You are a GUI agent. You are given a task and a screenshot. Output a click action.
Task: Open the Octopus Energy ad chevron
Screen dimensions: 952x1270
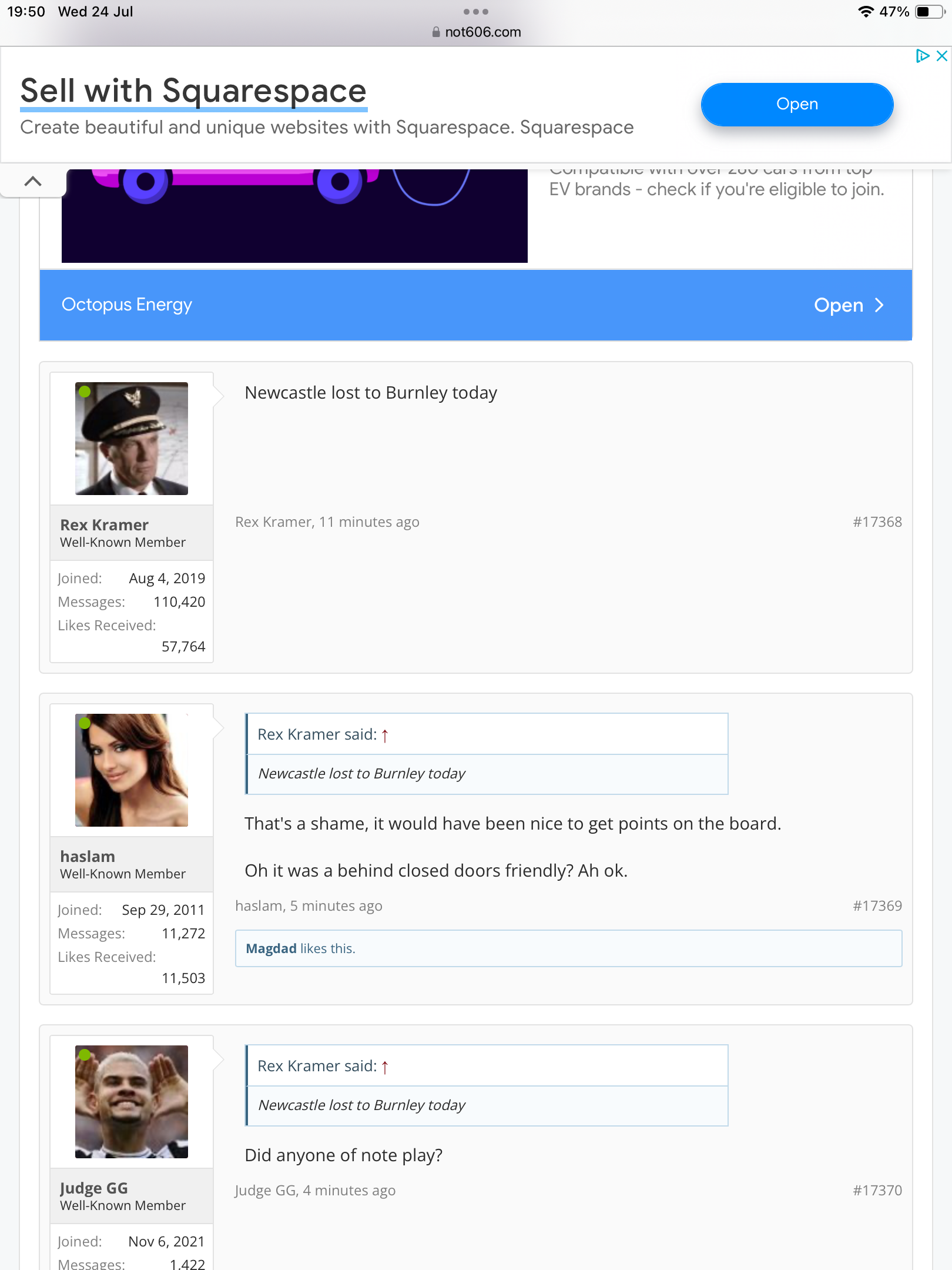[879, 305]
